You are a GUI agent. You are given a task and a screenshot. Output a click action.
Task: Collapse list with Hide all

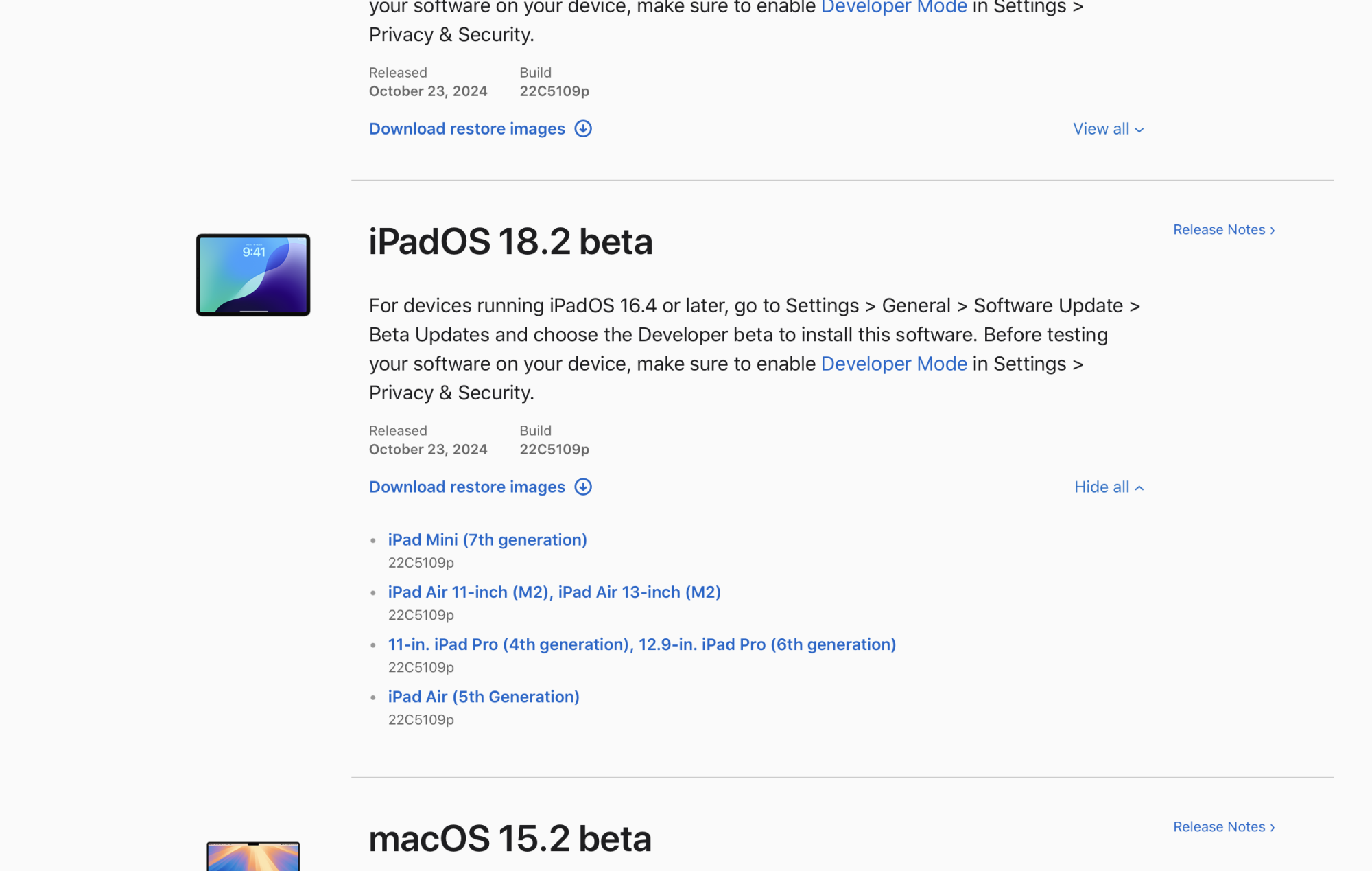pyautogui.click(x=1102, y=487)
